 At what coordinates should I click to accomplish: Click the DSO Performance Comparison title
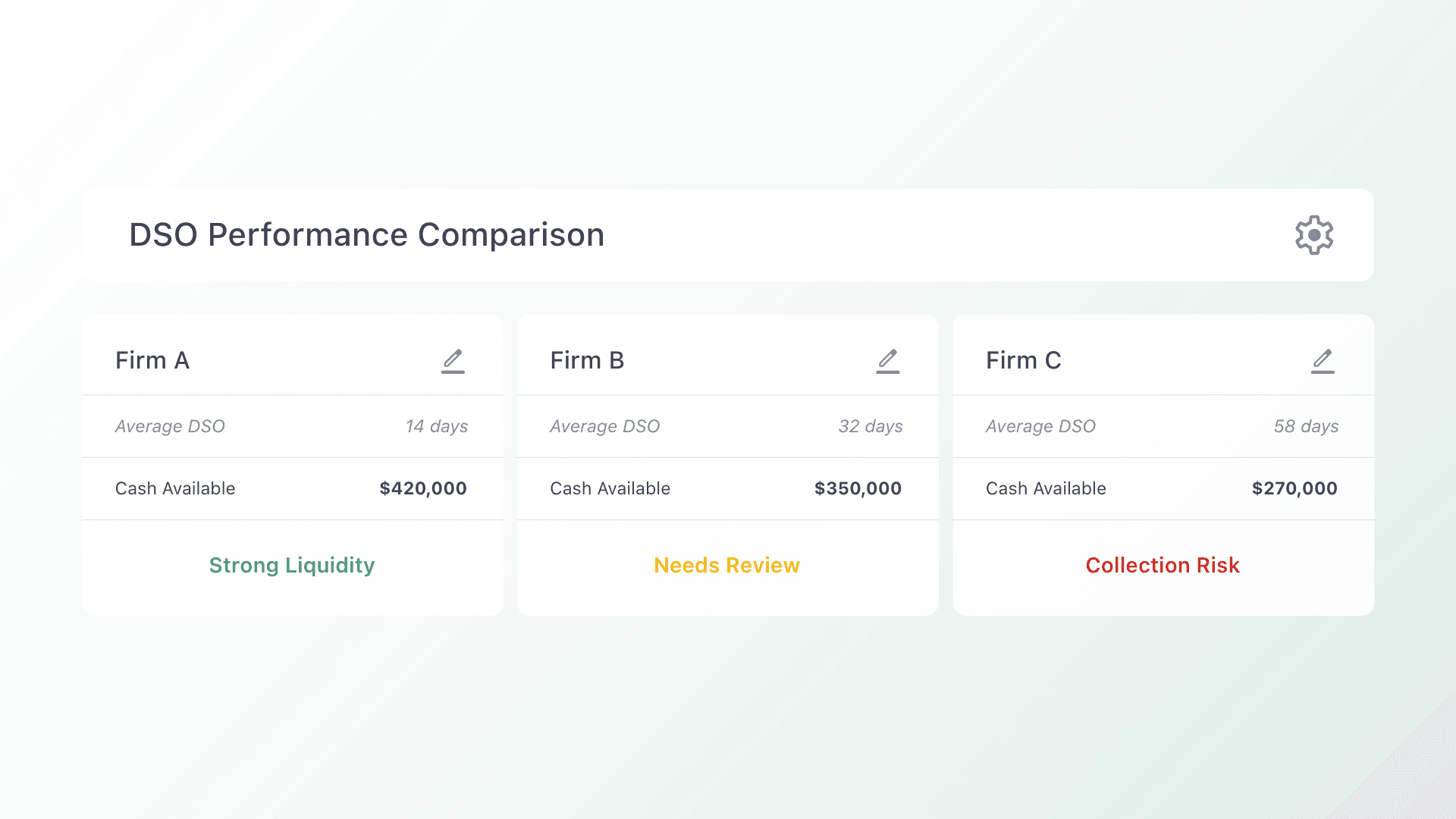[x=366, y=235]
